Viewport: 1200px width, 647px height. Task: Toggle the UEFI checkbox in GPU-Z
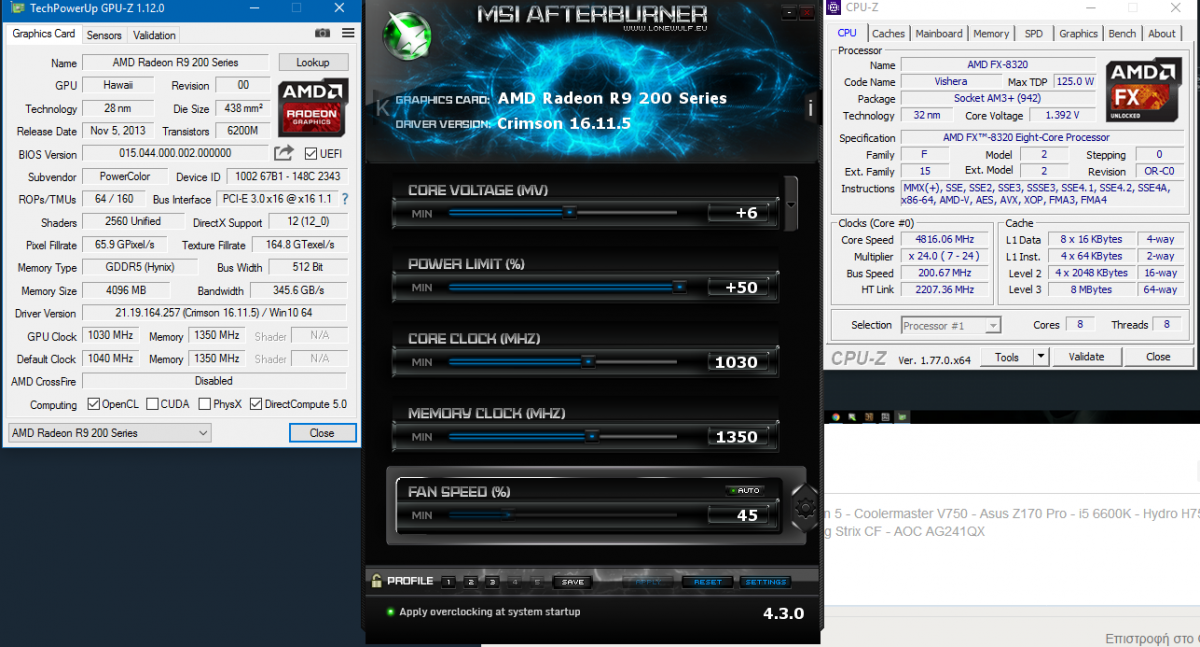coord(311,153)
